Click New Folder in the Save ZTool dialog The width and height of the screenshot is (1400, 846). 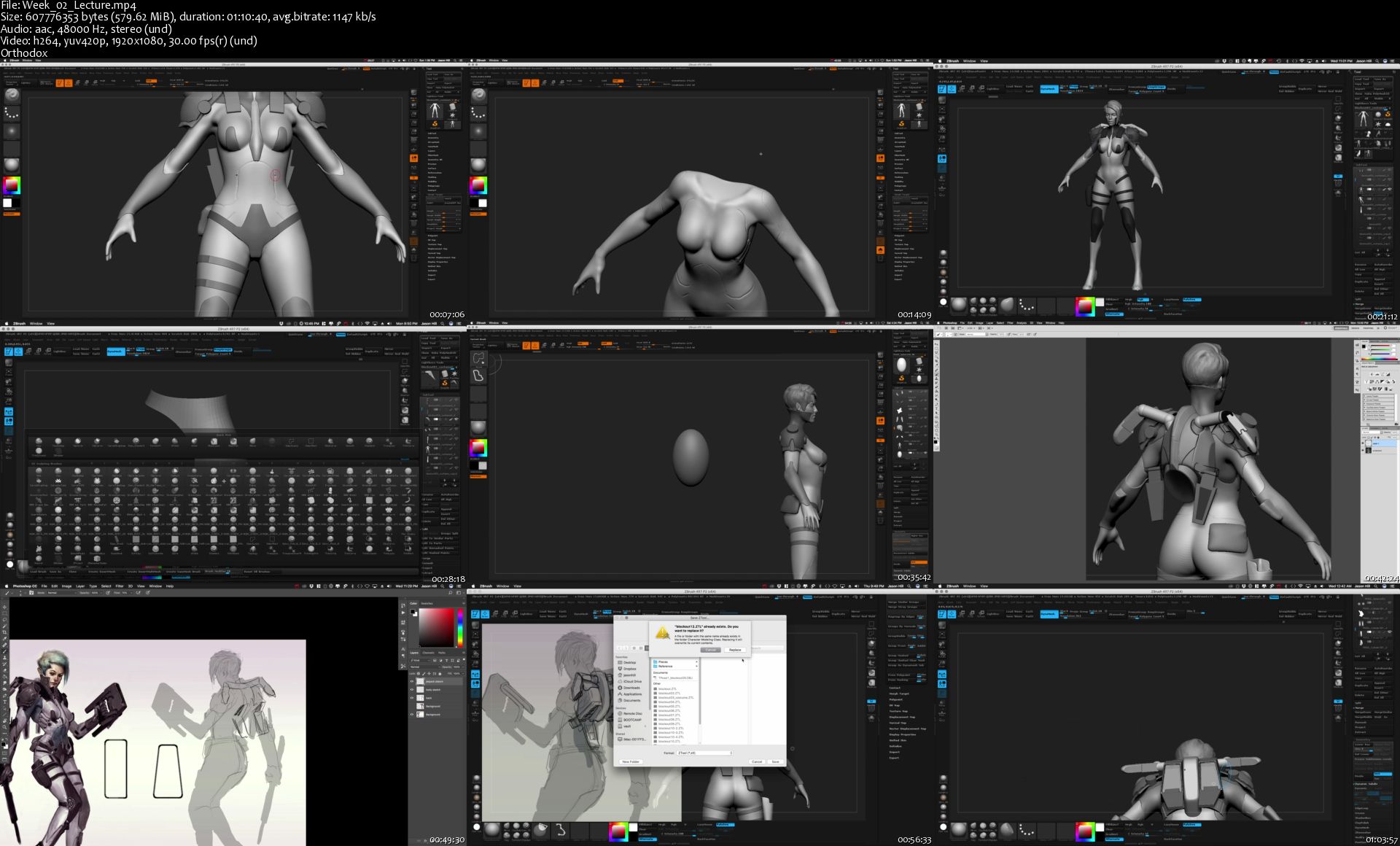631,761
